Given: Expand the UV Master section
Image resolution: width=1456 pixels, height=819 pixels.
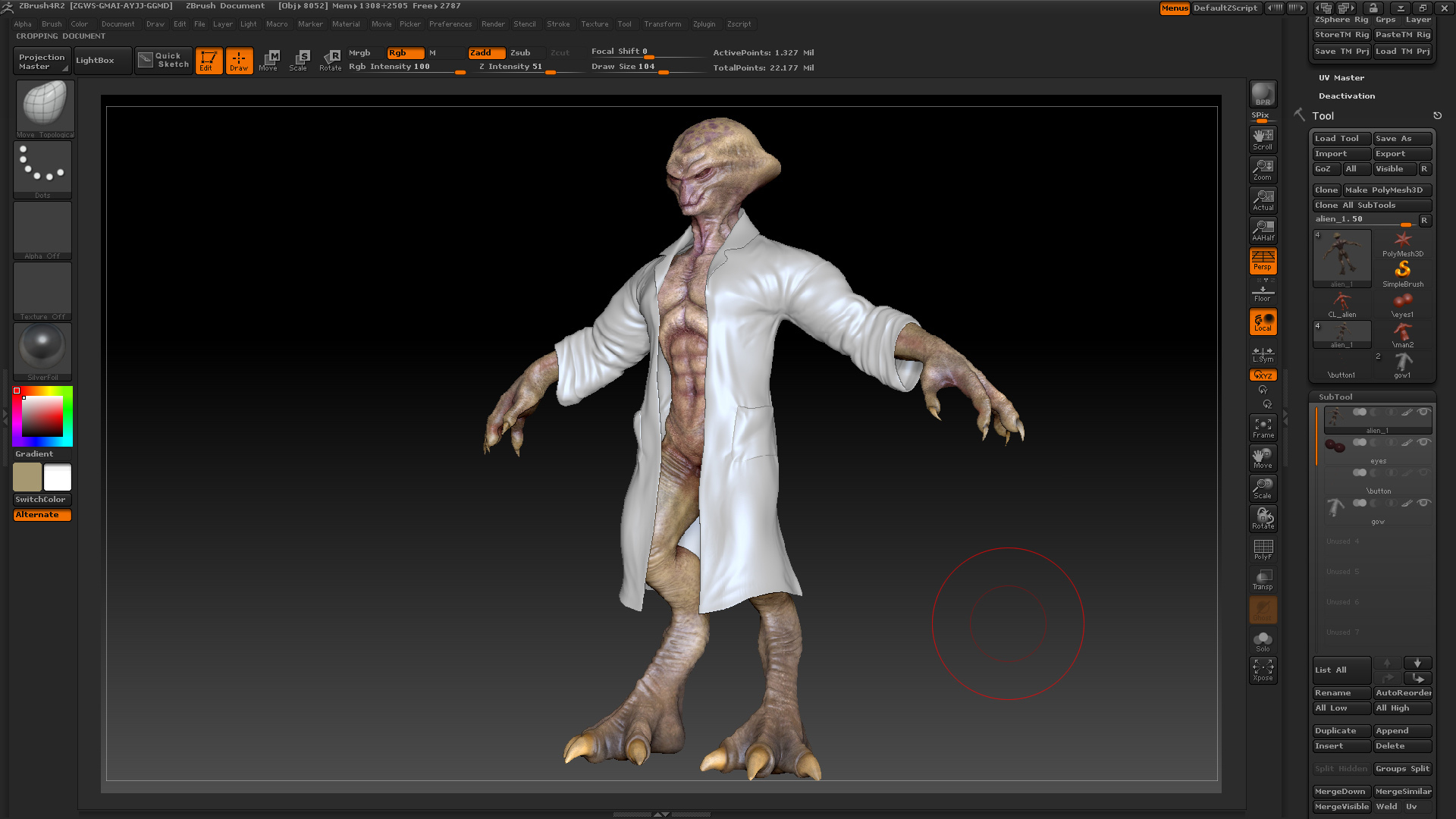Looking at the screenshot, I should (1341, 77).
